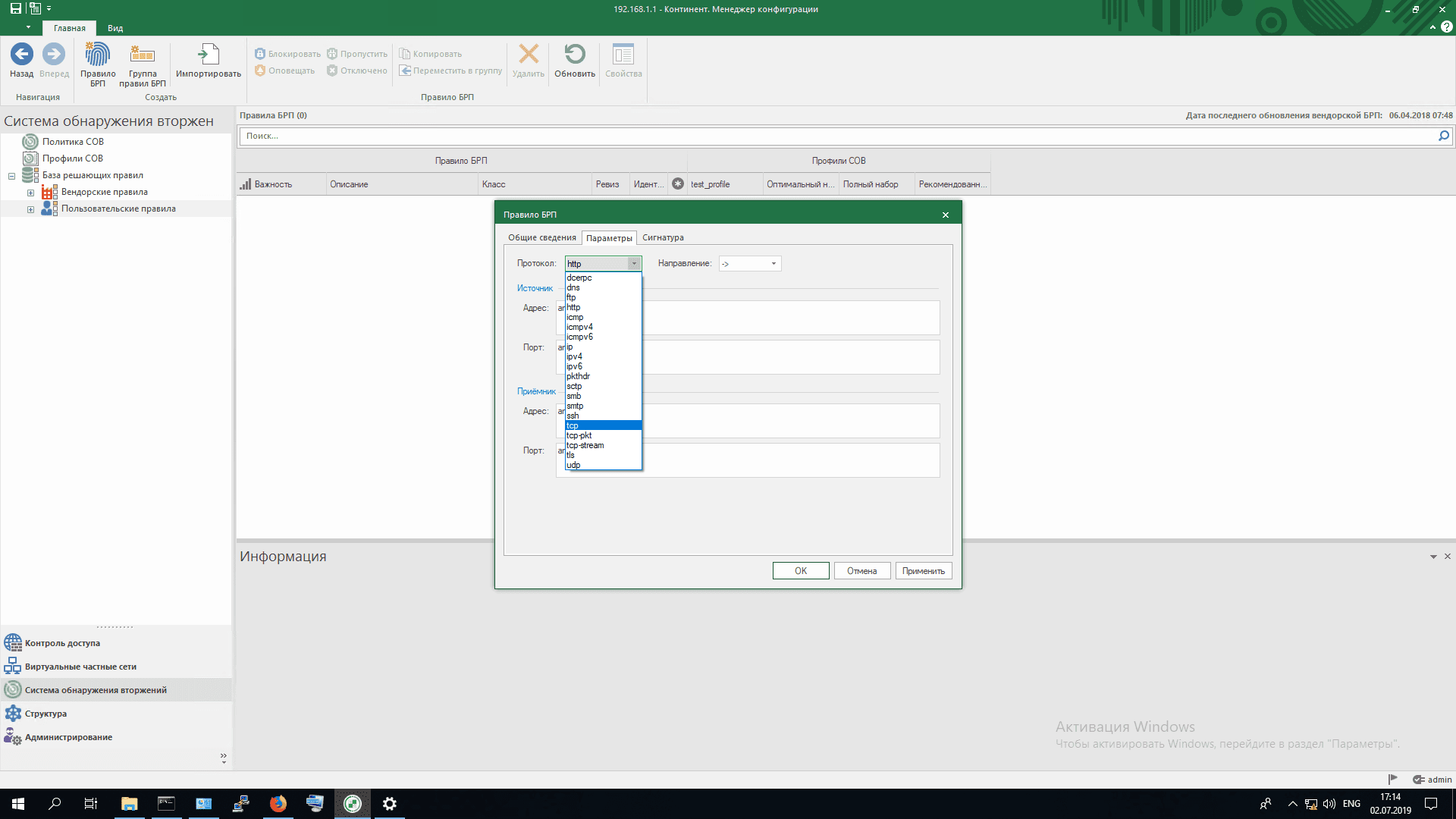Switch to the Сигнатура tab

pyautogui.click(x=663, y=237)
